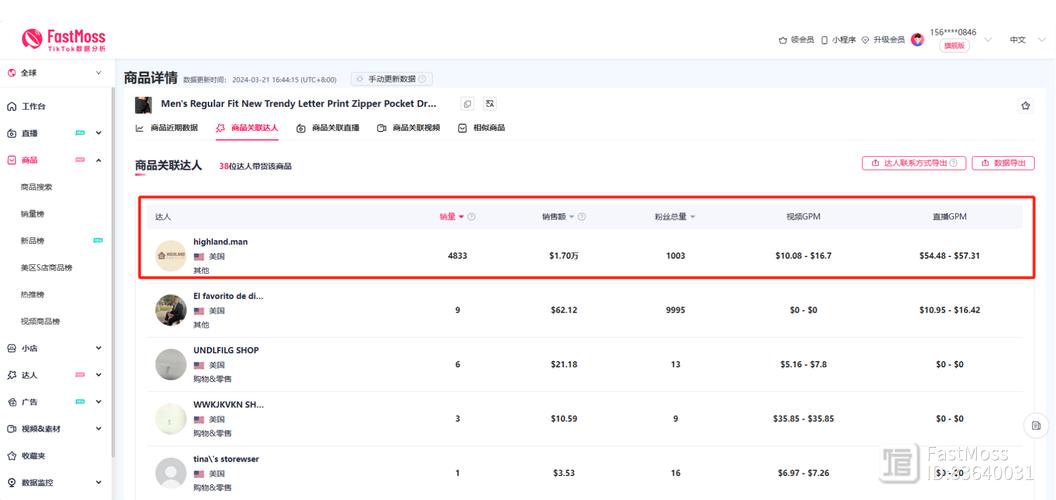Click the 直播GPM column header
Viewport: 1056px width, 500px height.
click(x=950, y=217)
